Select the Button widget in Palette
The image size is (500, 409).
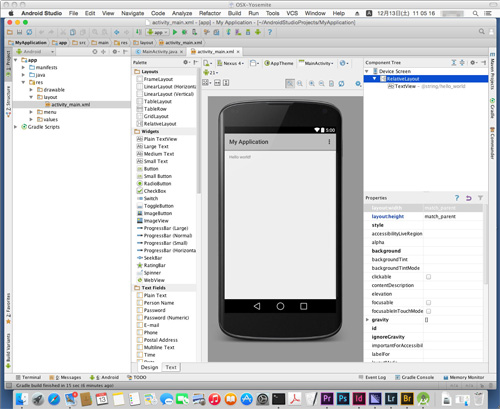click(148, 169)
